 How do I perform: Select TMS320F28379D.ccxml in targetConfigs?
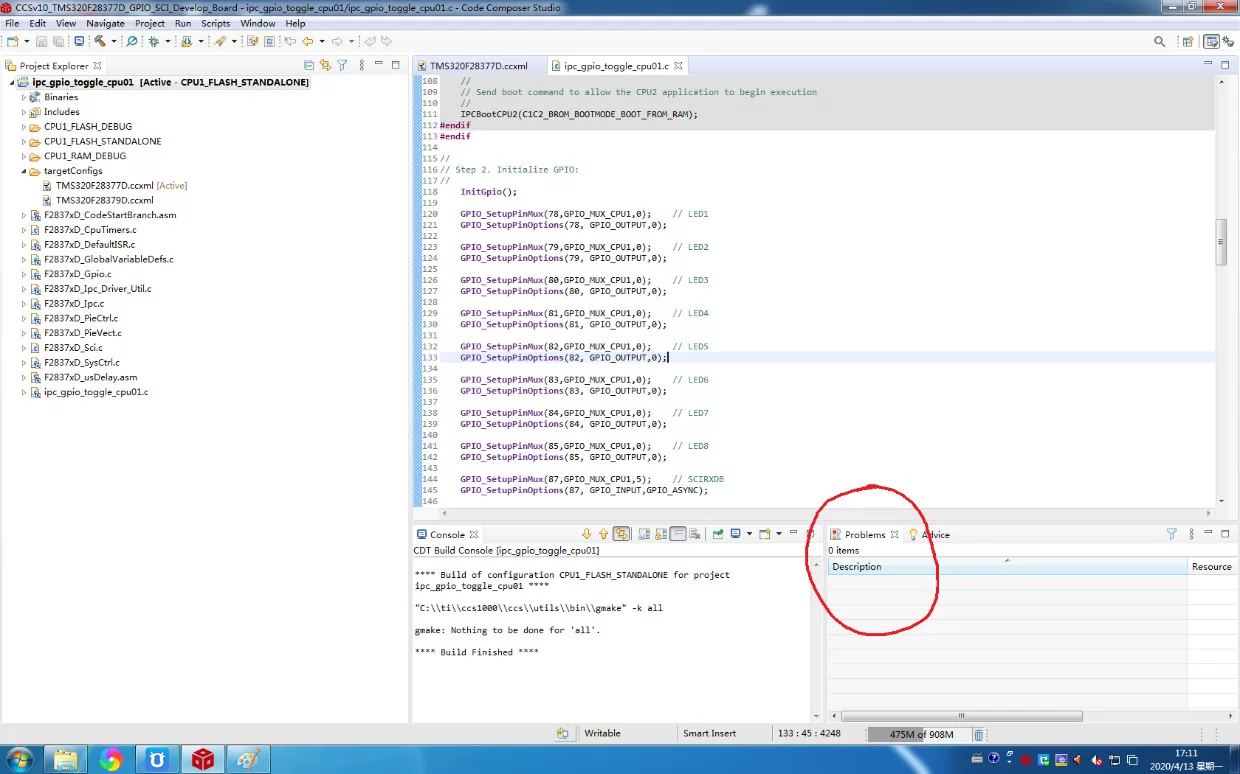tap(104, 200)
